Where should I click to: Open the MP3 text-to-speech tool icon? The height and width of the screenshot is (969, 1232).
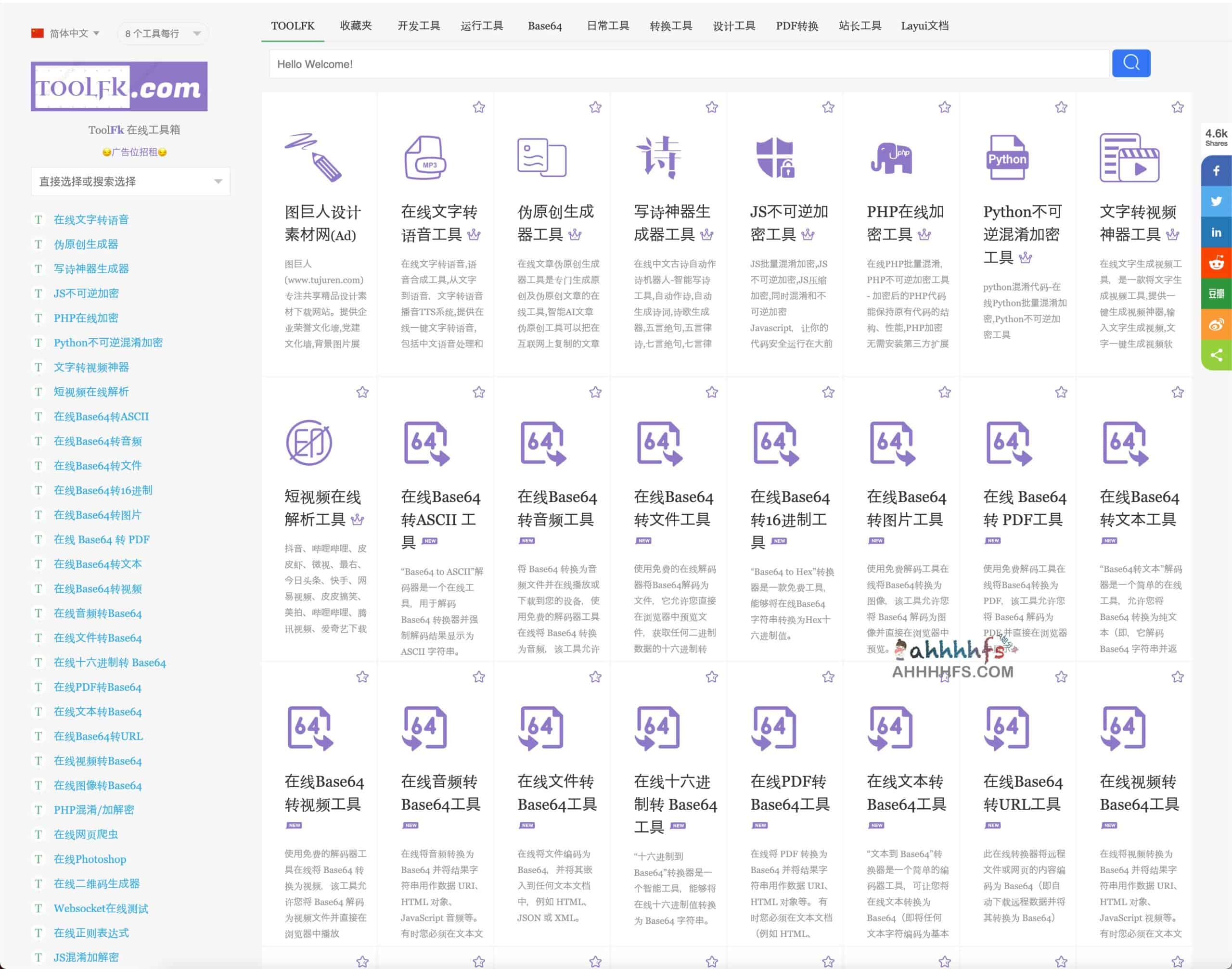click(x=425, y=158)
